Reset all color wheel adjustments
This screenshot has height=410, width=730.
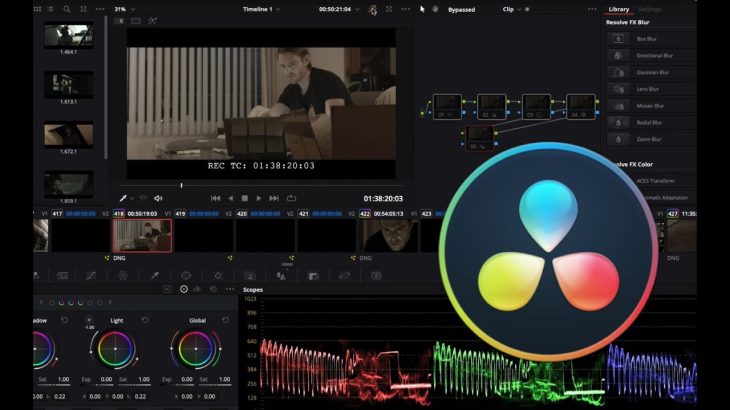point(213,289)
